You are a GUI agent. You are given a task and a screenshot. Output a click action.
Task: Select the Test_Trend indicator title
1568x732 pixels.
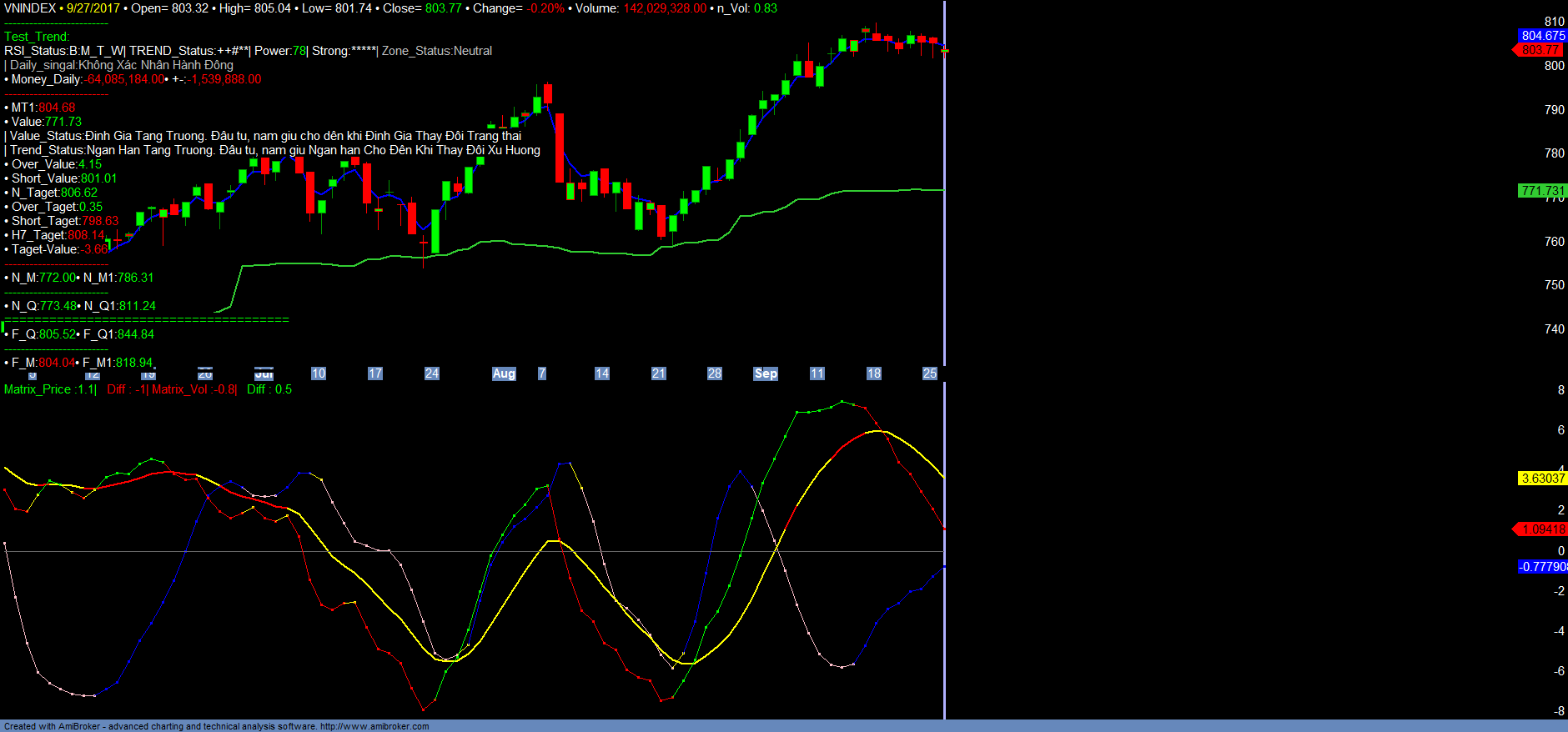pyautogui.click(x=37, y=37)
